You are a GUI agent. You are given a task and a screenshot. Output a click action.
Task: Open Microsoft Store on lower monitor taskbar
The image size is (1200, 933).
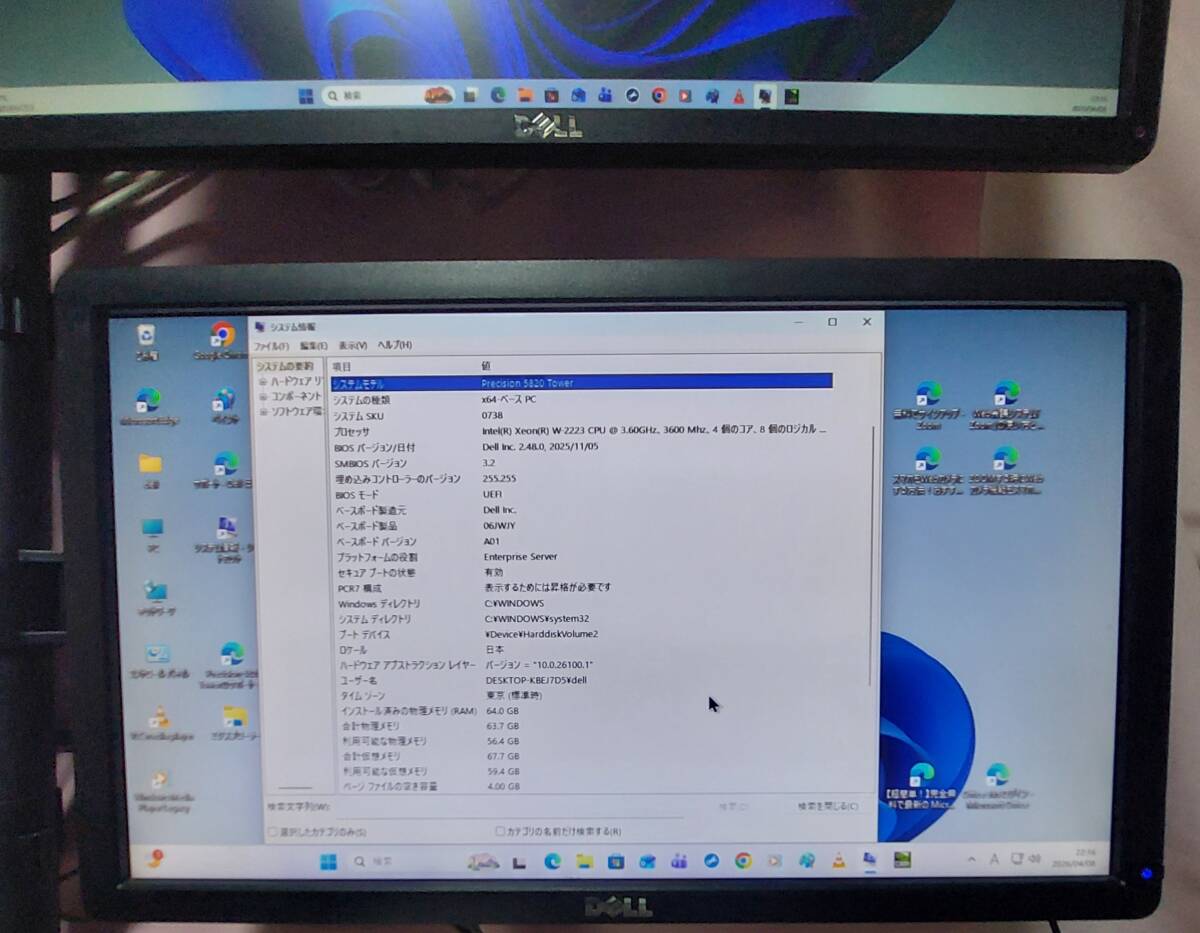616,861
